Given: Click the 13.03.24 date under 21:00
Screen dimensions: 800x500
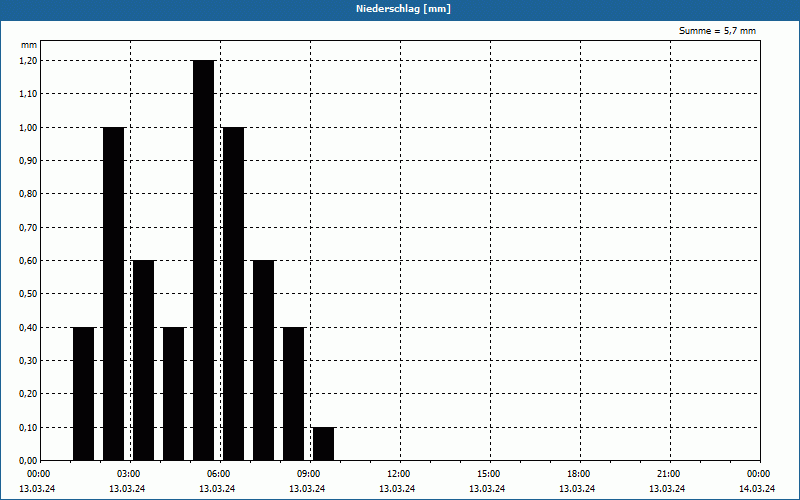Looking at the screenshot, I should coord(667,489).
